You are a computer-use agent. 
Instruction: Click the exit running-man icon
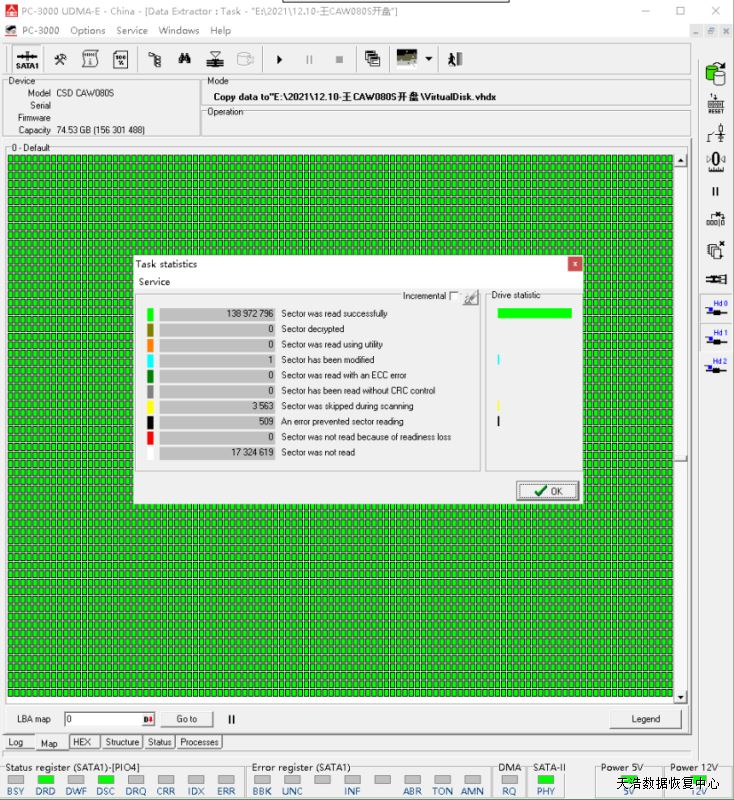click(455, 59)
